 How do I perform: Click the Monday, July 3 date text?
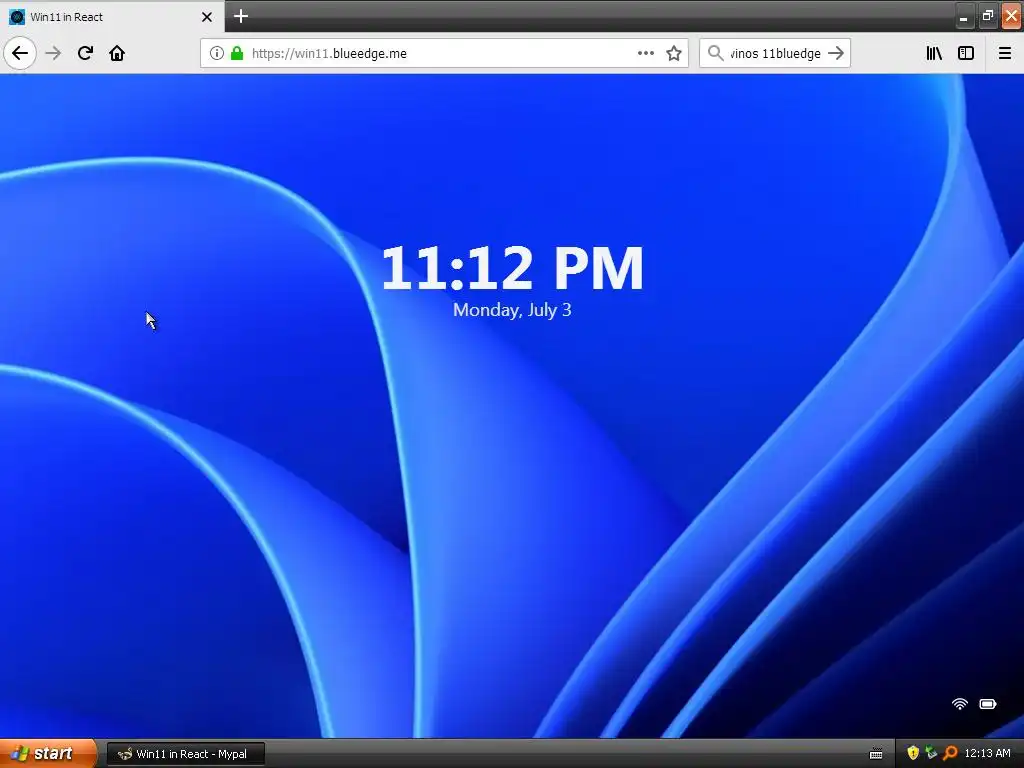click(512, 310)
